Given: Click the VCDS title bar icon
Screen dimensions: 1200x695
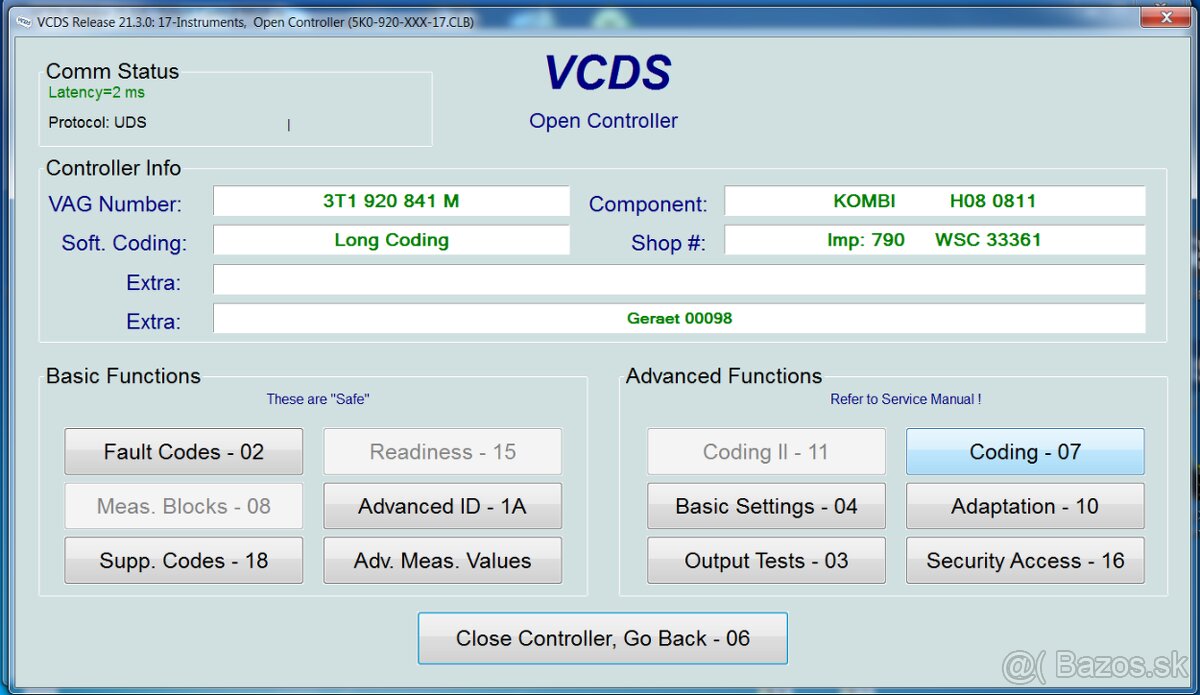Looking at the screenshot, I should 24,21.
